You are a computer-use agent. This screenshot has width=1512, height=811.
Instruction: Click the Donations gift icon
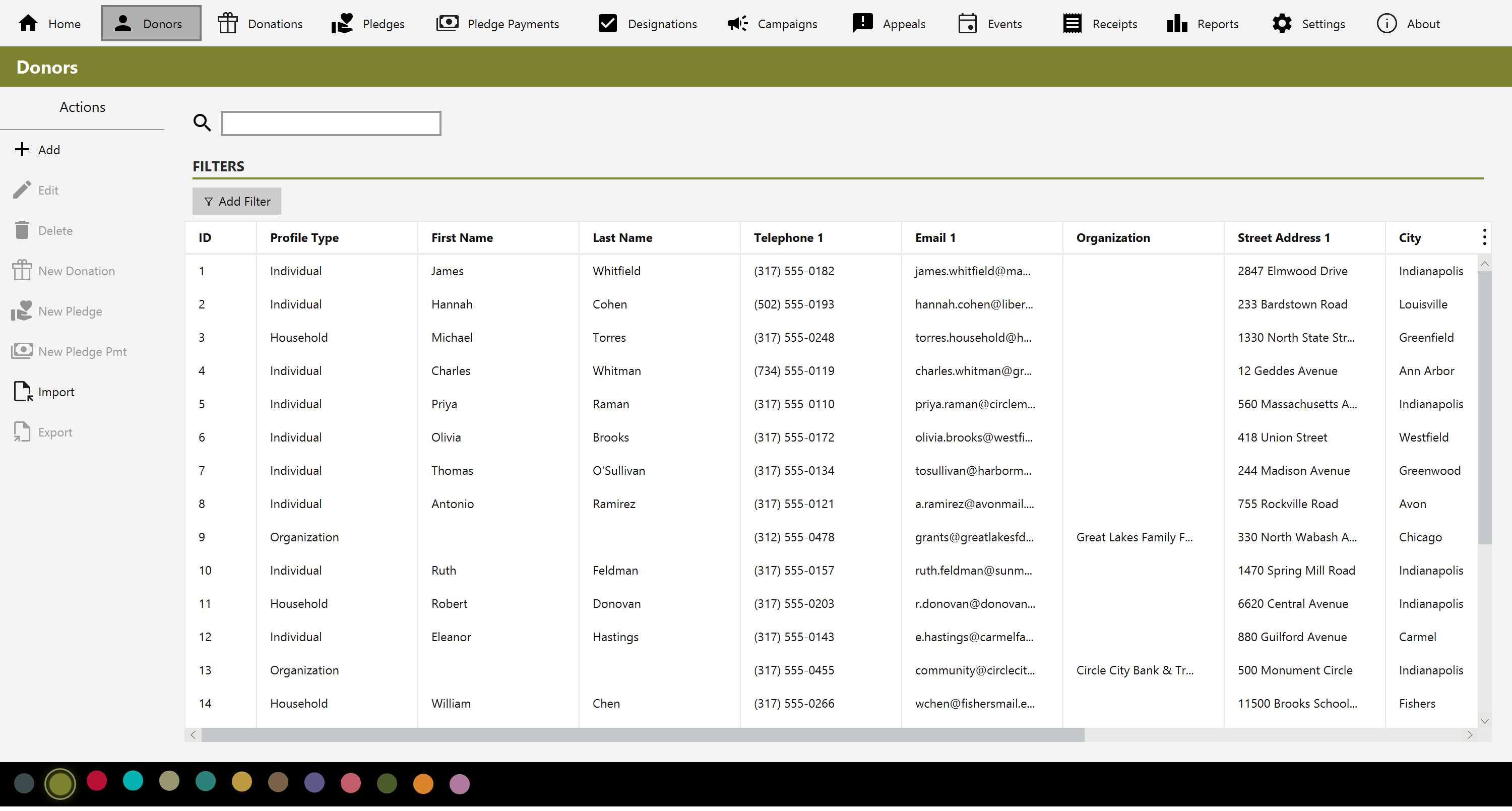point(228,24)
